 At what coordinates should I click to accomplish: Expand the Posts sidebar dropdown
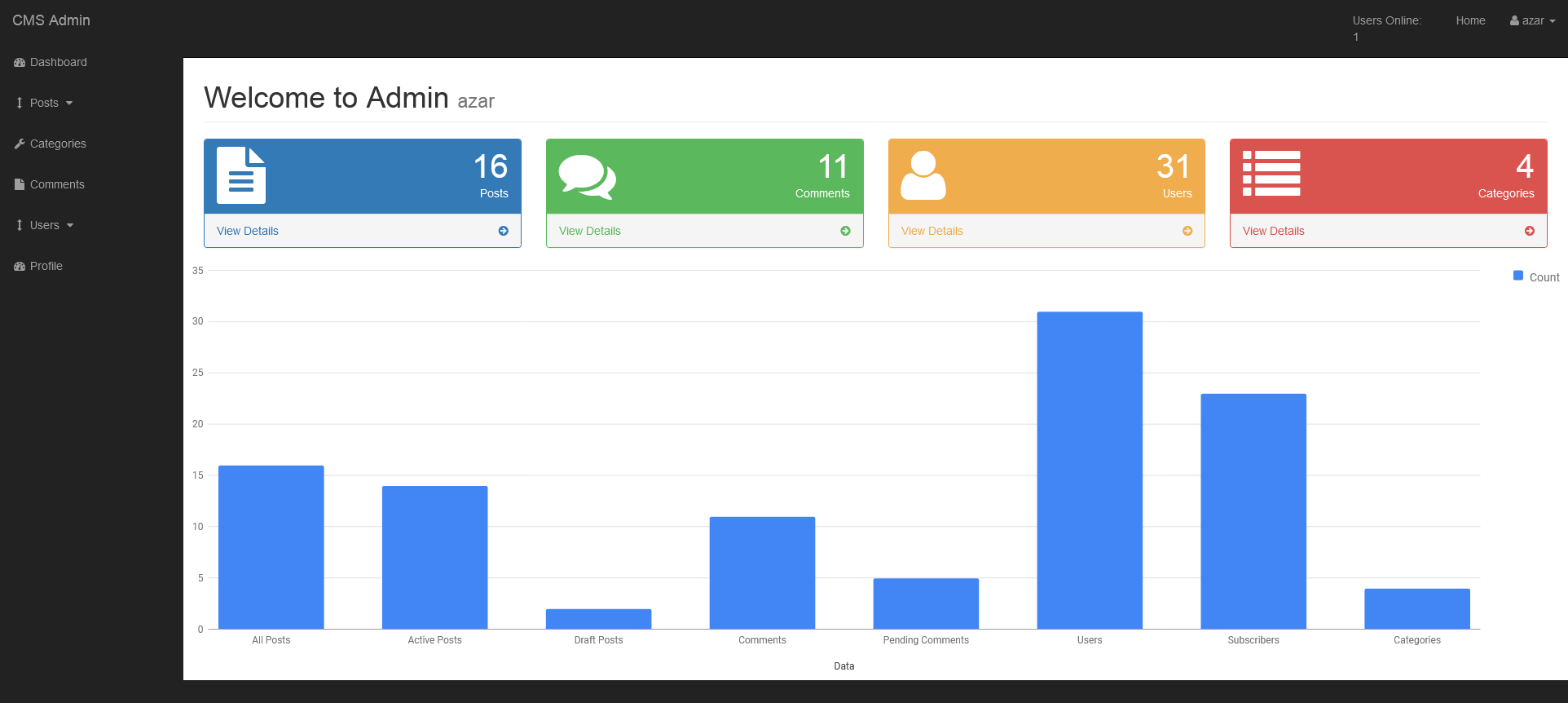pos(45,103)
